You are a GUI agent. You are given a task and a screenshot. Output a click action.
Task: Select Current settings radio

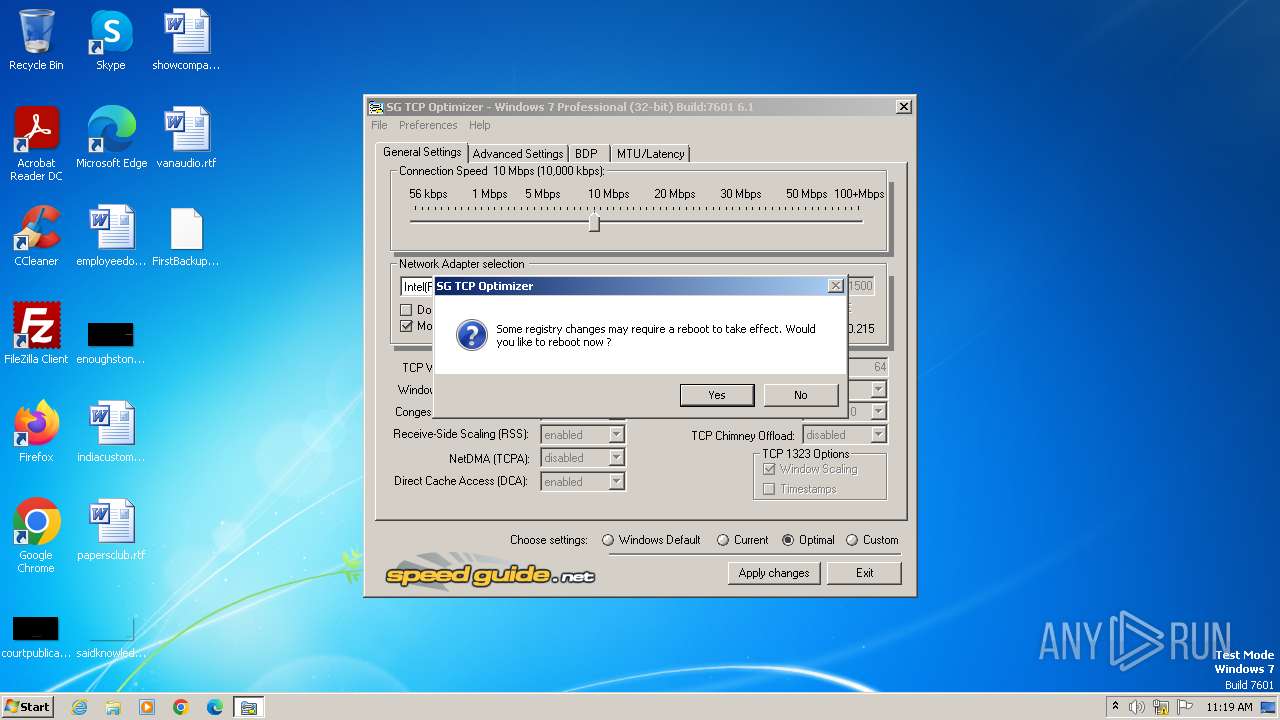[x=743, y=540]
